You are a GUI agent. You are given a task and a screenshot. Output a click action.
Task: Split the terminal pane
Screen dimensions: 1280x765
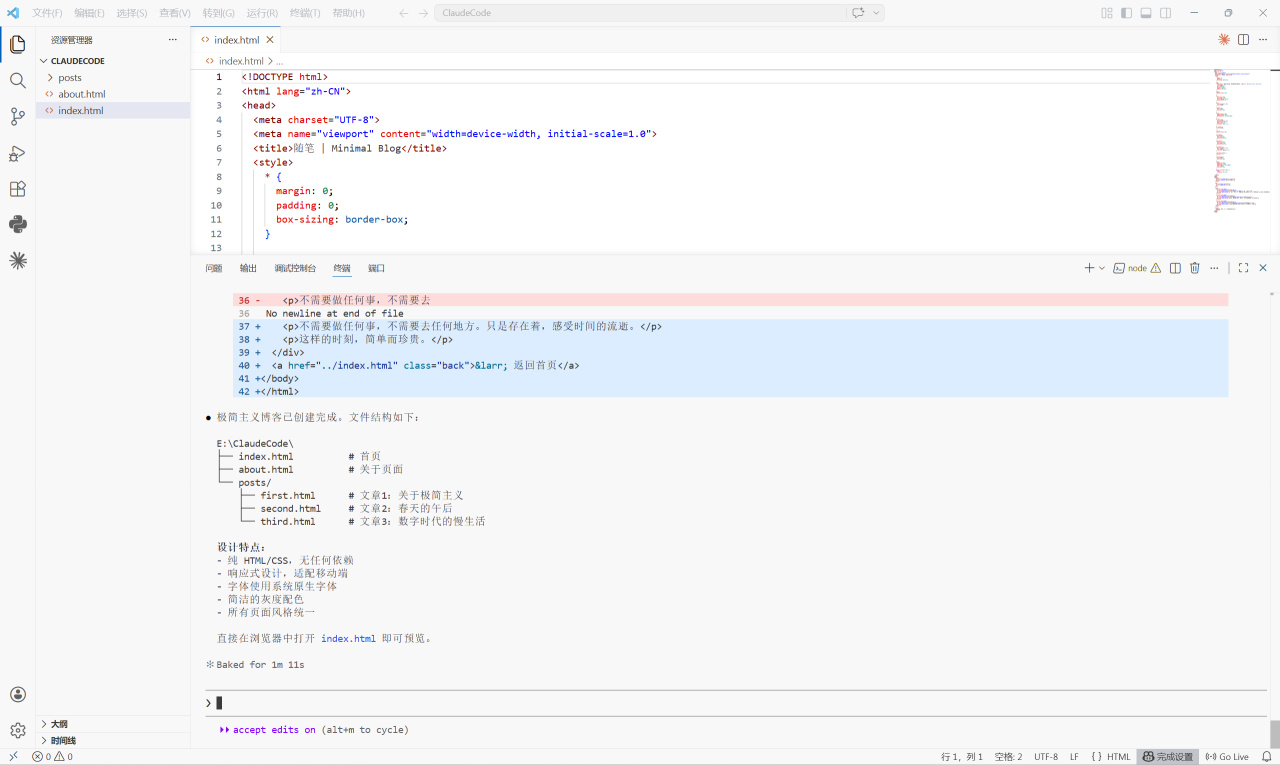(1176, 268)
